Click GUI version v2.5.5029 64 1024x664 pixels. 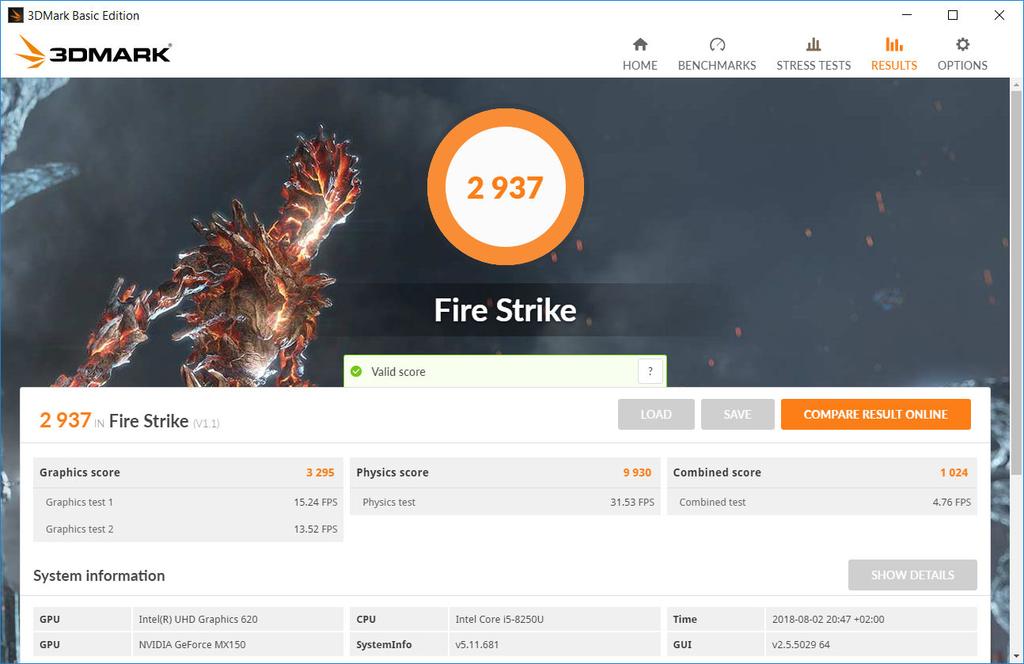[871, 644]
